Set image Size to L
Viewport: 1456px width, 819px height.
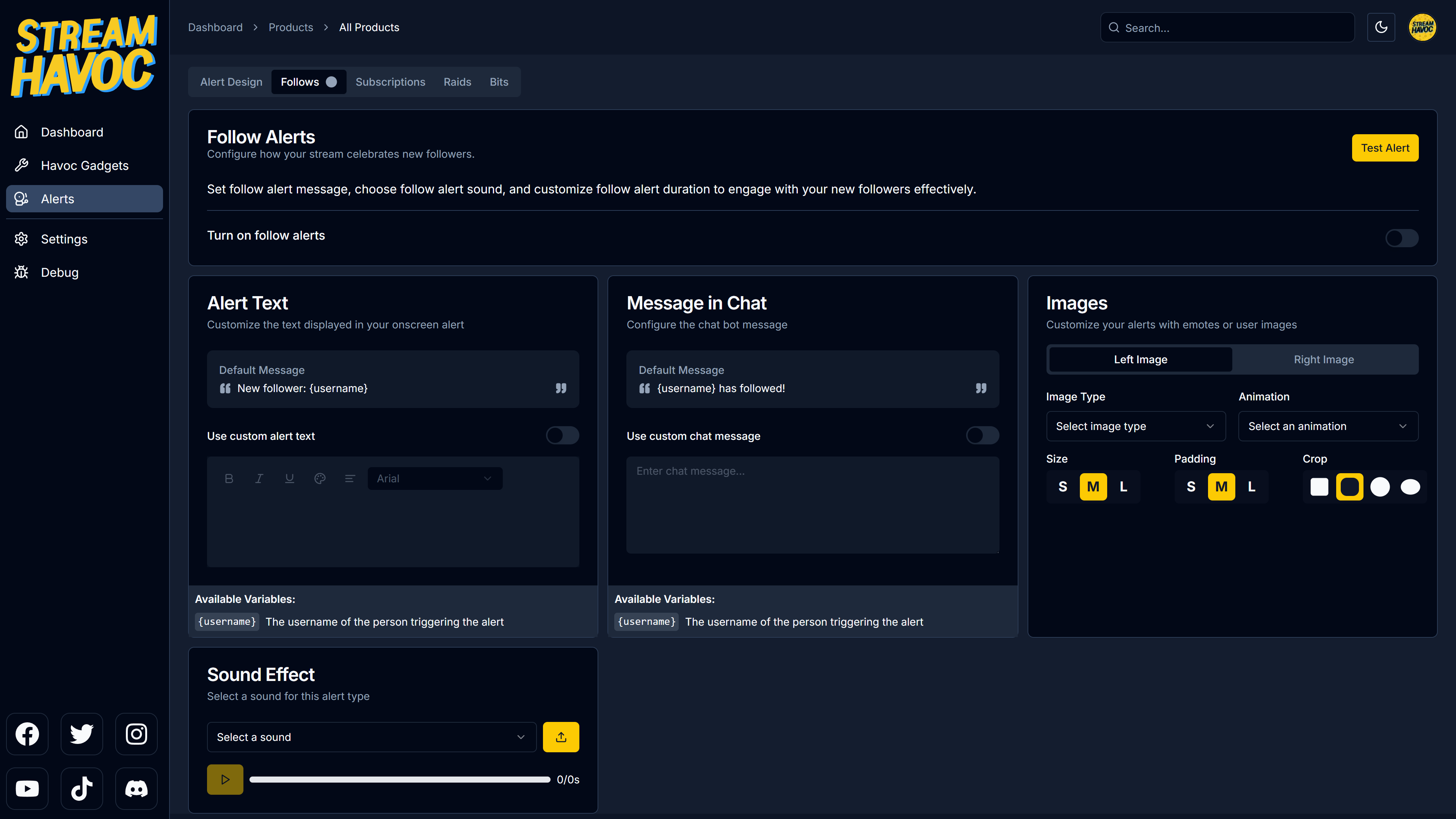(x=1123, y=486)
